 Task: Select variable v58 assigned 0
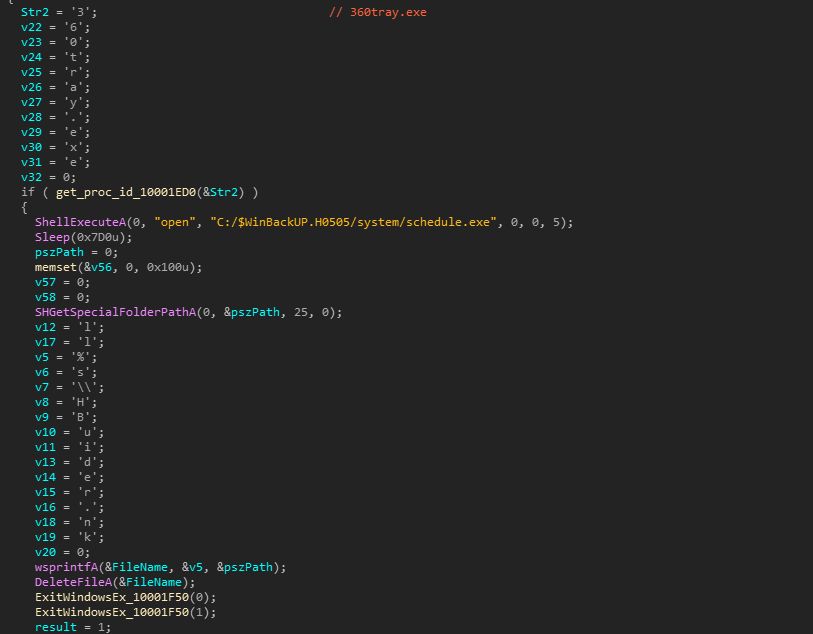tap(45, 297)
